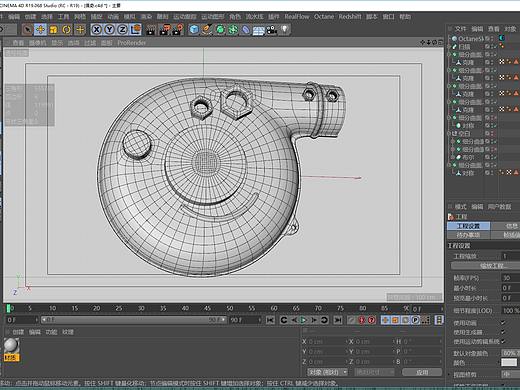This screenshot has height=390, width=520.
Task: Click the OctaneSky environment tag icon
Action: coord(502,38)
